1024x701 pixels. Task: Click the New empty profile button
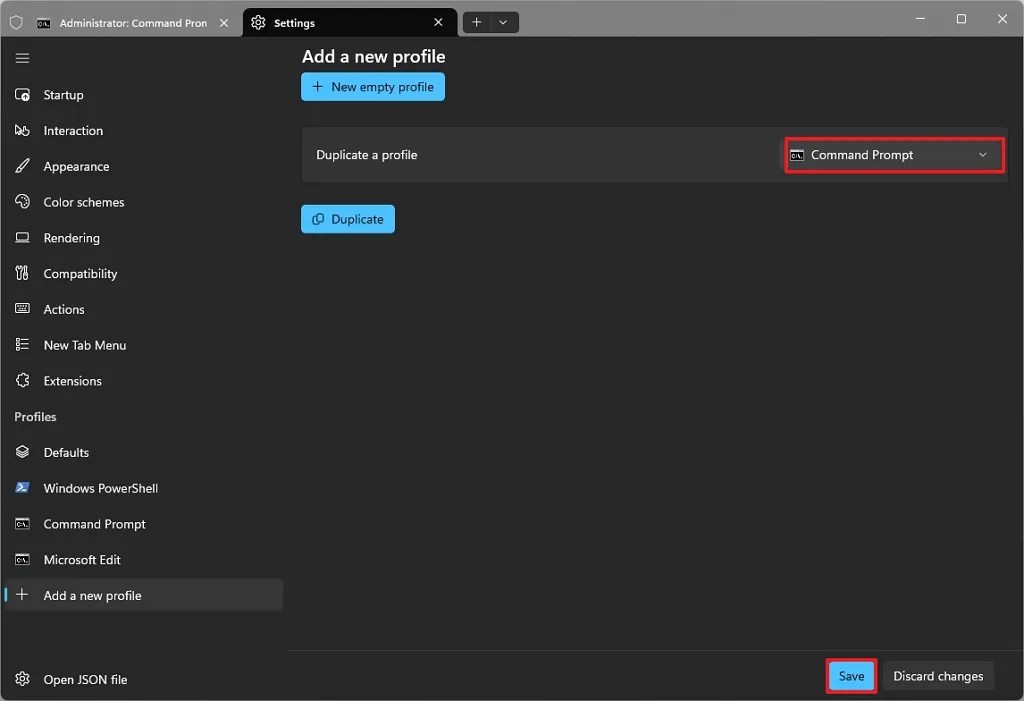pyautogui.click(x=372, y=87)
